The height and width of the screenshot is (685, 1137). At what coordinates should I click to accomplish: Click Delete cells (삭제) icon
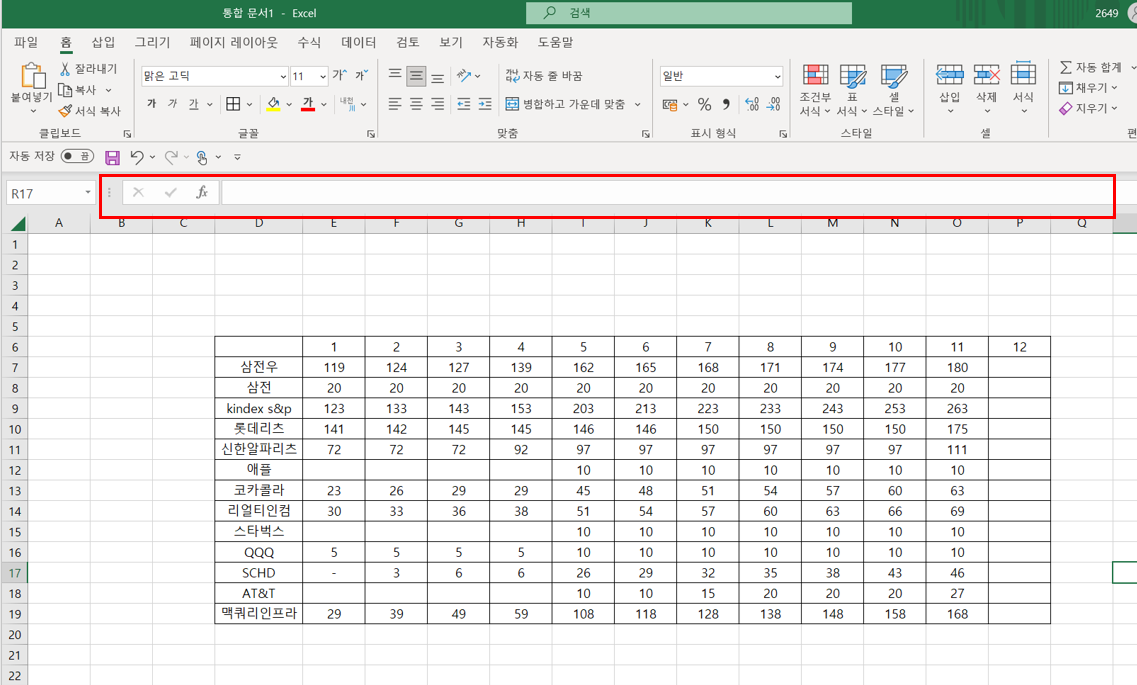click(x=986, y=75)
